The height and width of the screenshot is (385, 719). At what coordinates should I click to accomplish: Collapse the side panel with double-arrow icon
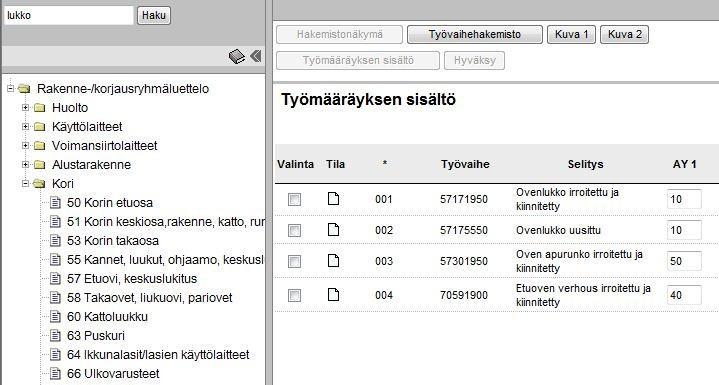click(x=255, y=56)
